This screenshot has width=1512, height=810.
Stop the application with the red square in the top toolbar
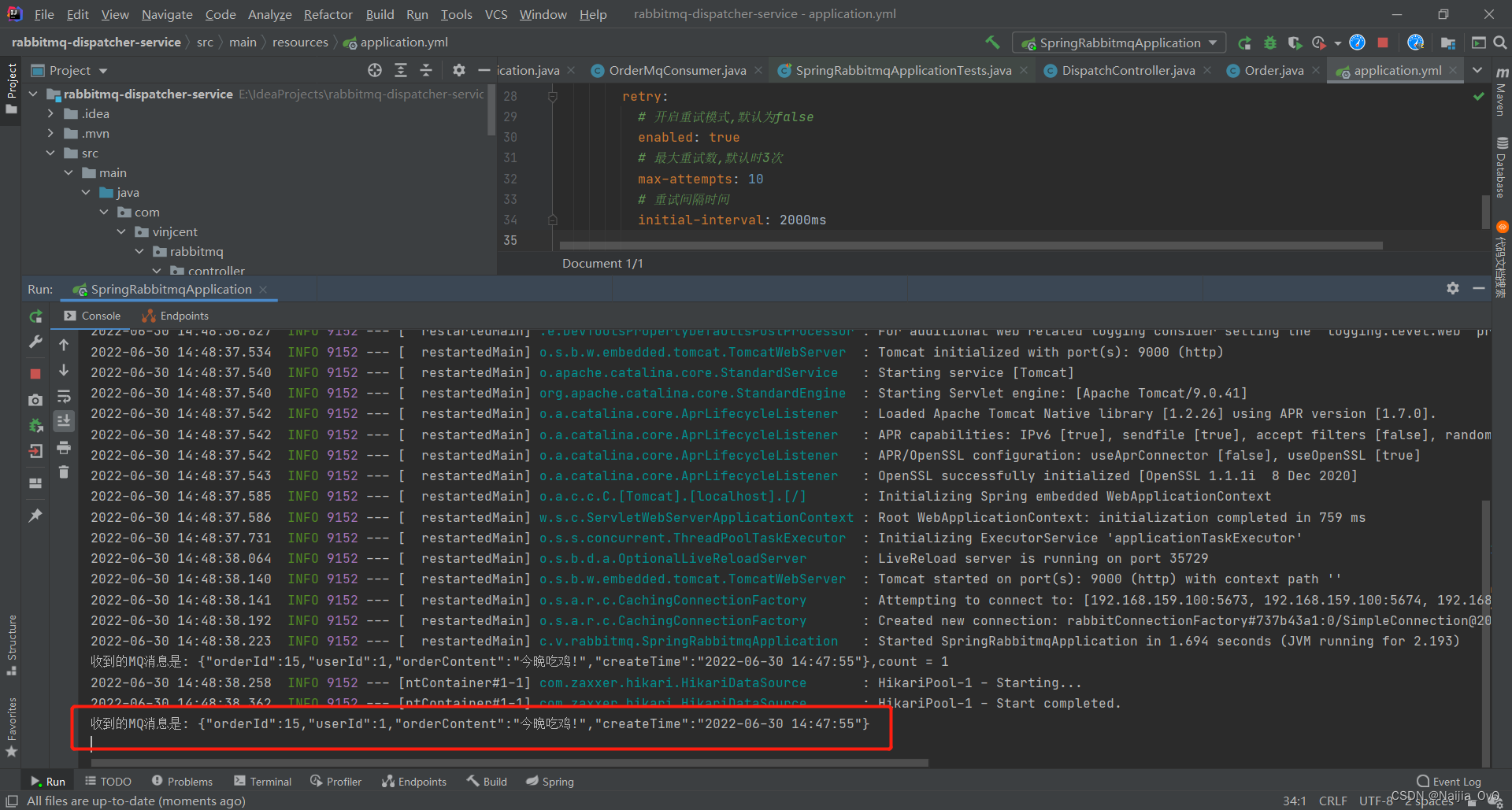pyautogui.click(x=1383, y=43)
